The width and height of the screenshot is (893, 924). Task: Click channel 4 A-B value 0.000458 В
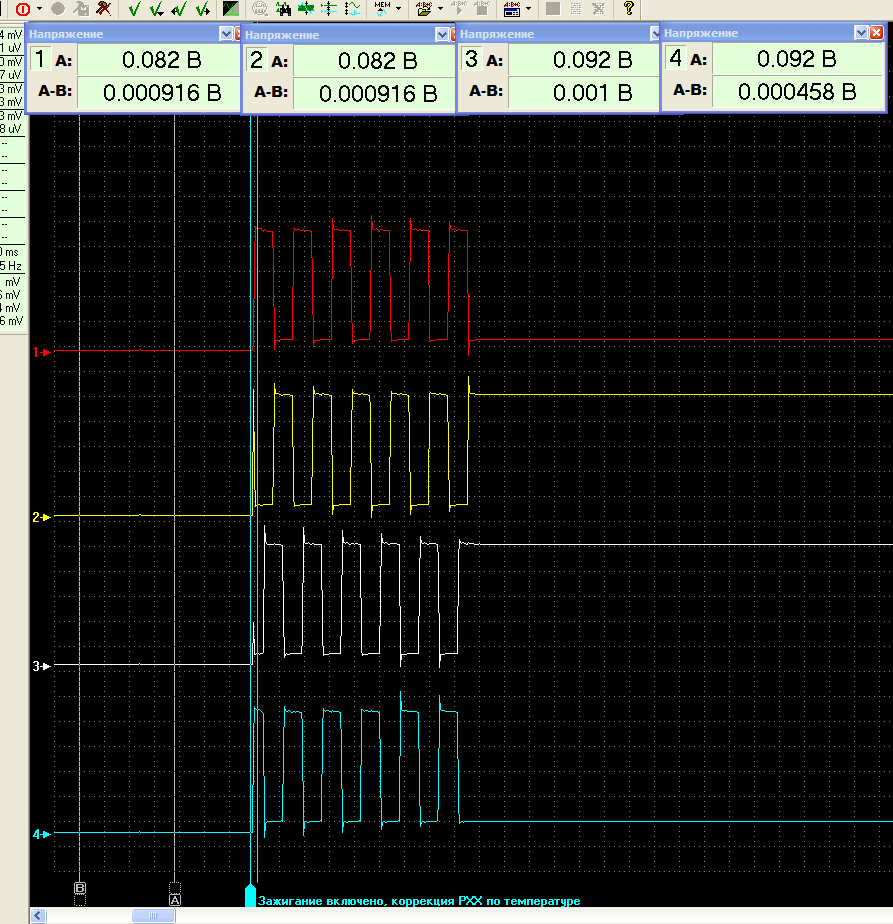(x=797, y=91)
